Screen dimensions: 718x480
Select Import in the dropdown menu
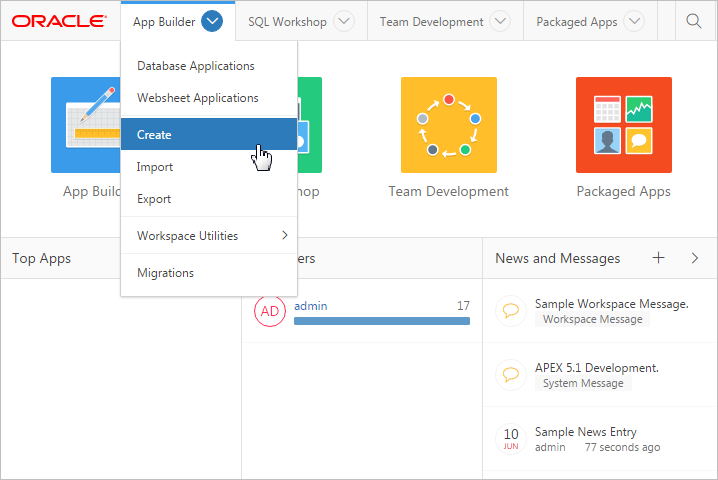click(x=155, y=167)
